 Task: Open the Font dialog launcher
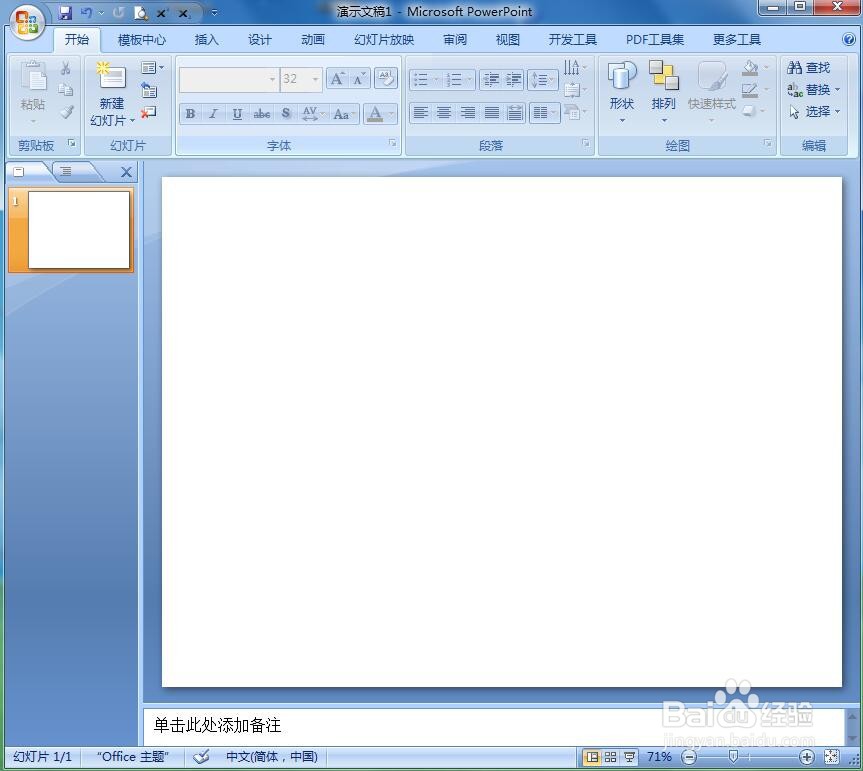[392, 143]
